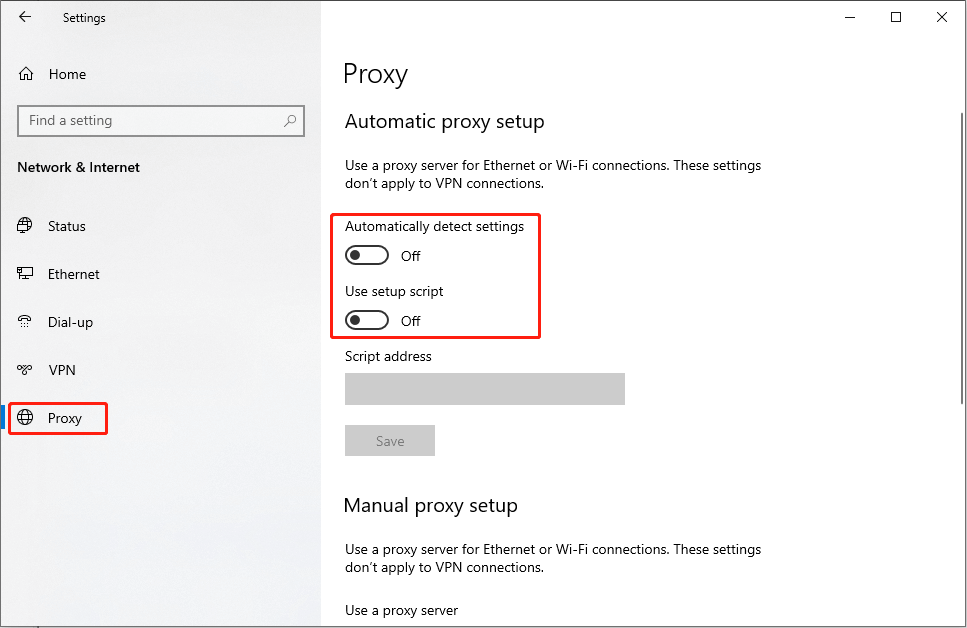The height and width of the screenshot is (628, 967).
Task: Select the VPN sidebar icon
Action: (24, 370)
